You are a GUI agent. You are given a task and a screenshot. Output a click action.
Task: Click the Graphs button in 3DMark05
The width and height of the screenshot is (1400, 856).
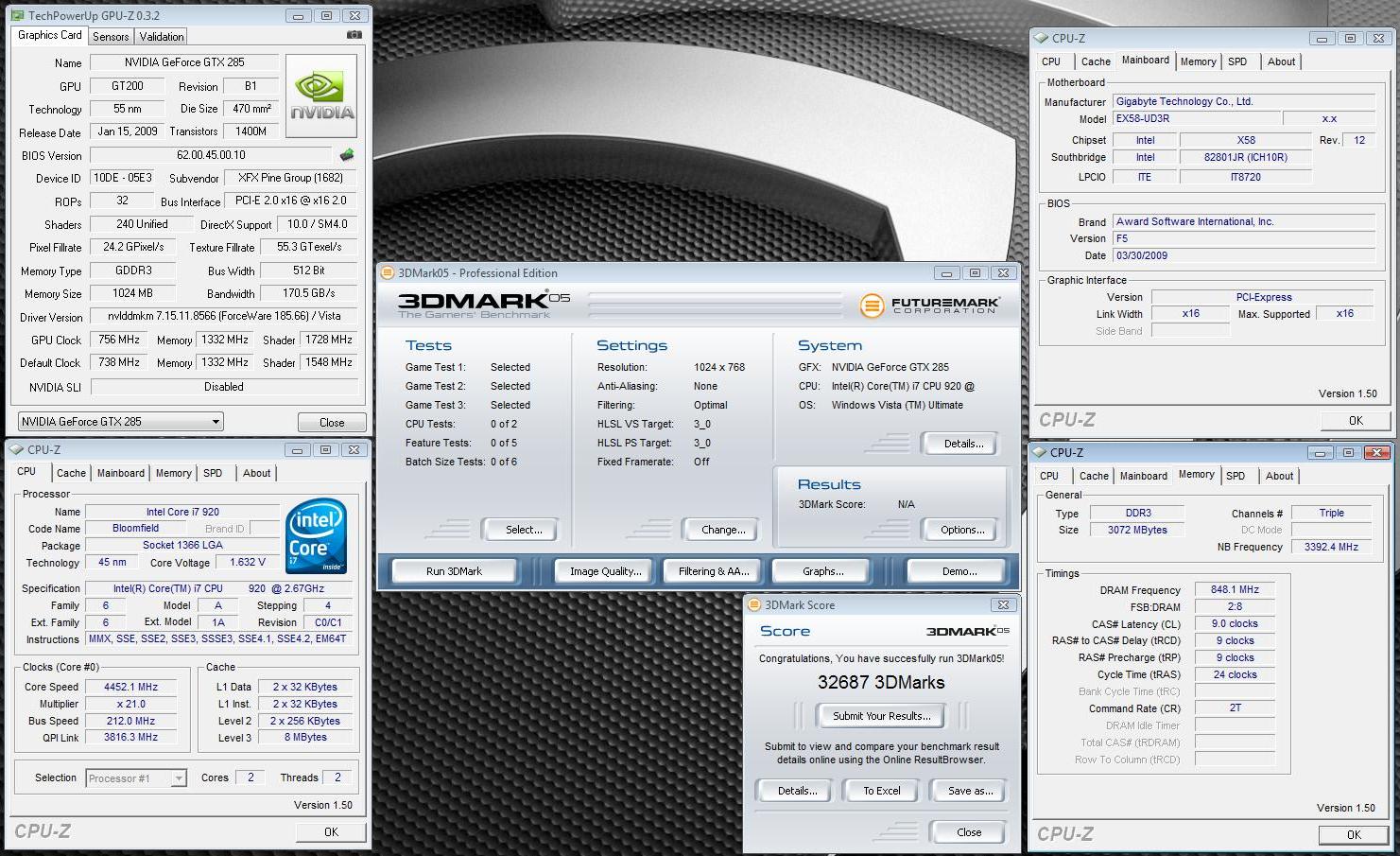[822, 571]
